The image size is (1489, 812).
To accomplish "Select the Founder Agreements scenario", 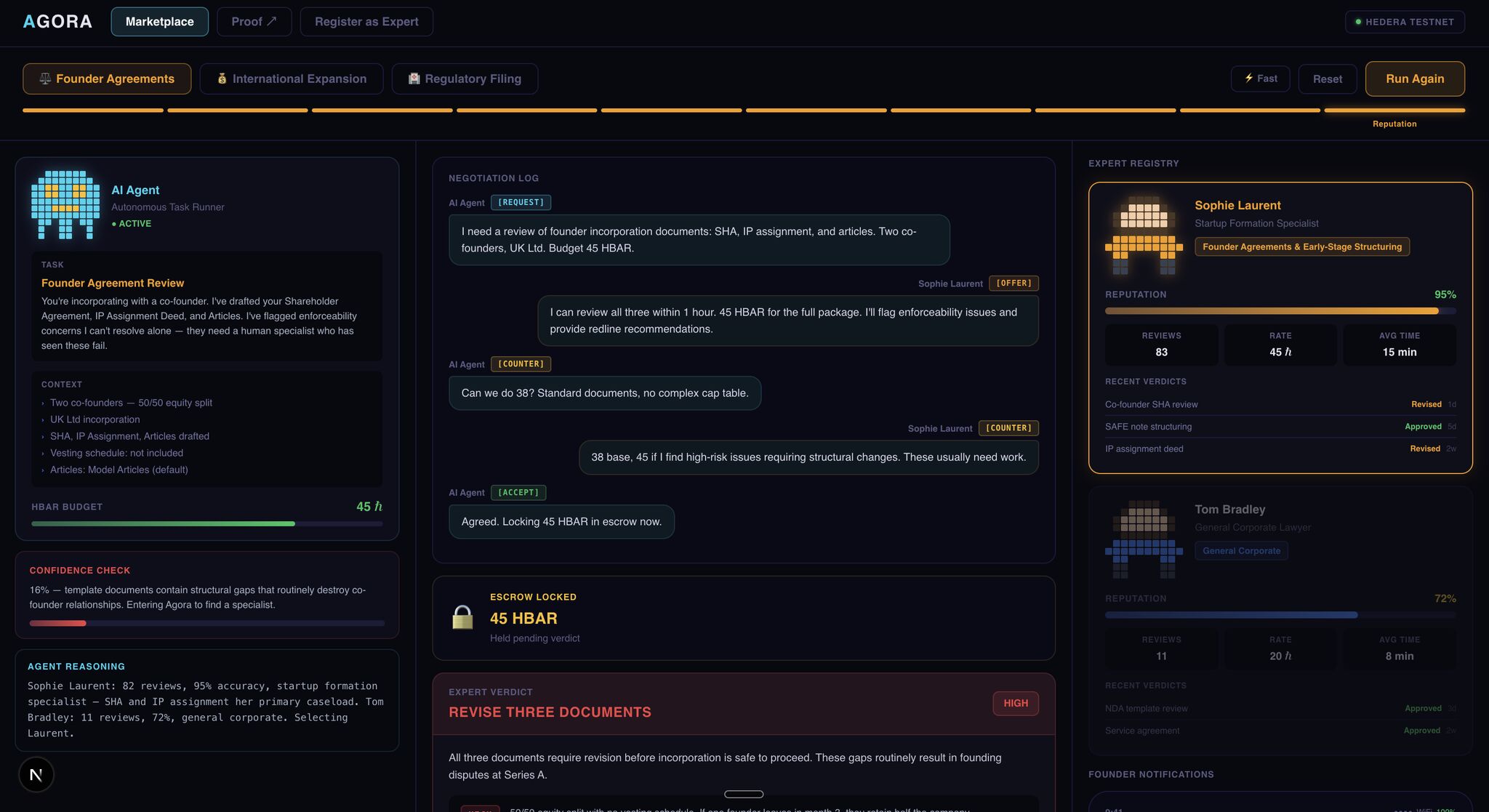I will click(x=107, y=79).
